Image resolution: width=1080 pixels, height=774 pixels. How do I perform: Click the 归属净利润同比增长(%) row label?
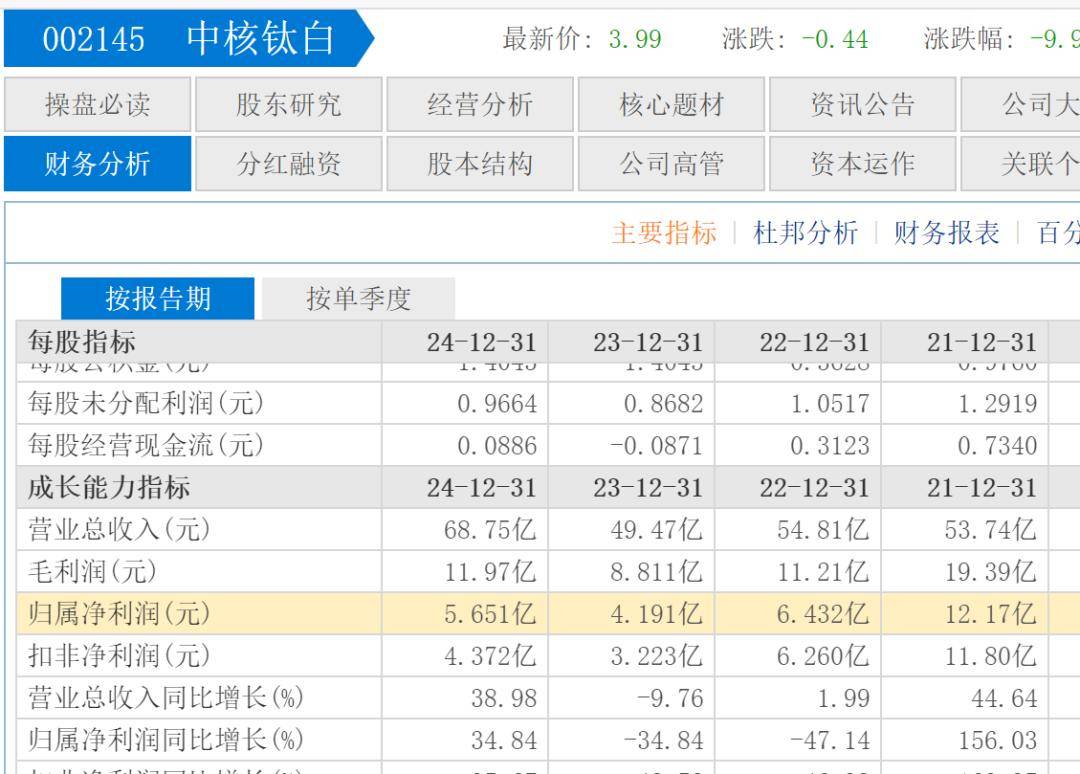165,740
